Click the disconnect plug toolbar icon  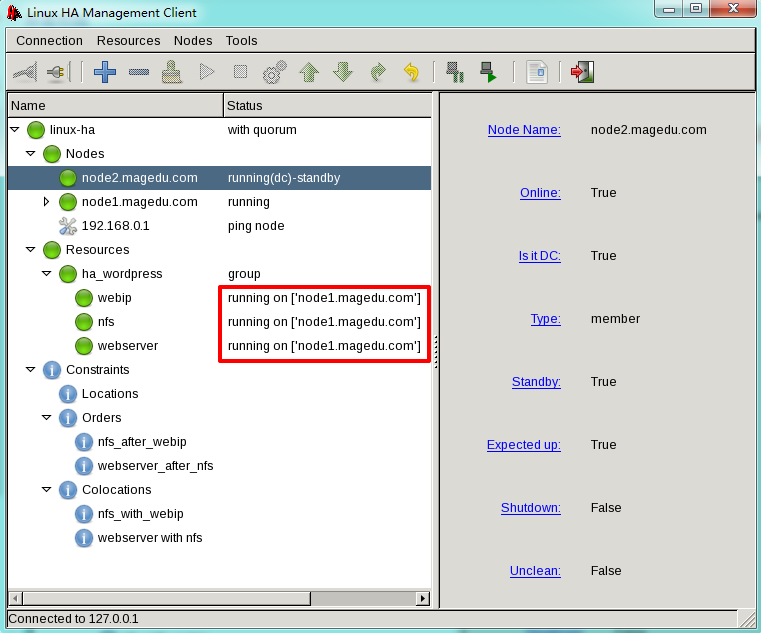click(x=58, y=72)
